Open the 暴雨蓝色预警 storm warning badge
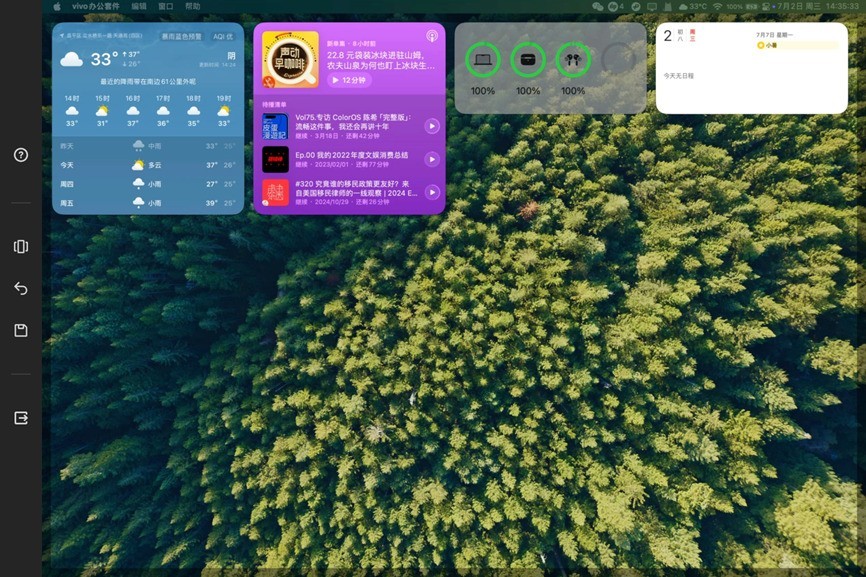Viewport: 866px width, 577px height. click(x=184, y=37)
